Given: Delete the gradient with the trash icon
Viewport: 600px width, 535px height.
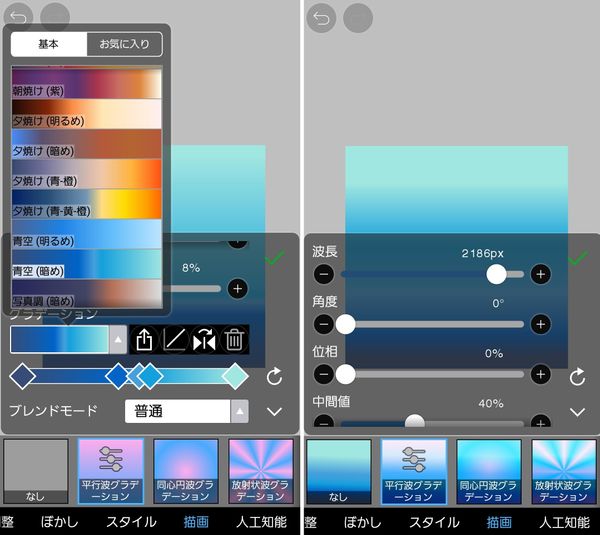Looking at the screenshot, I should click(x=234, y=339).
